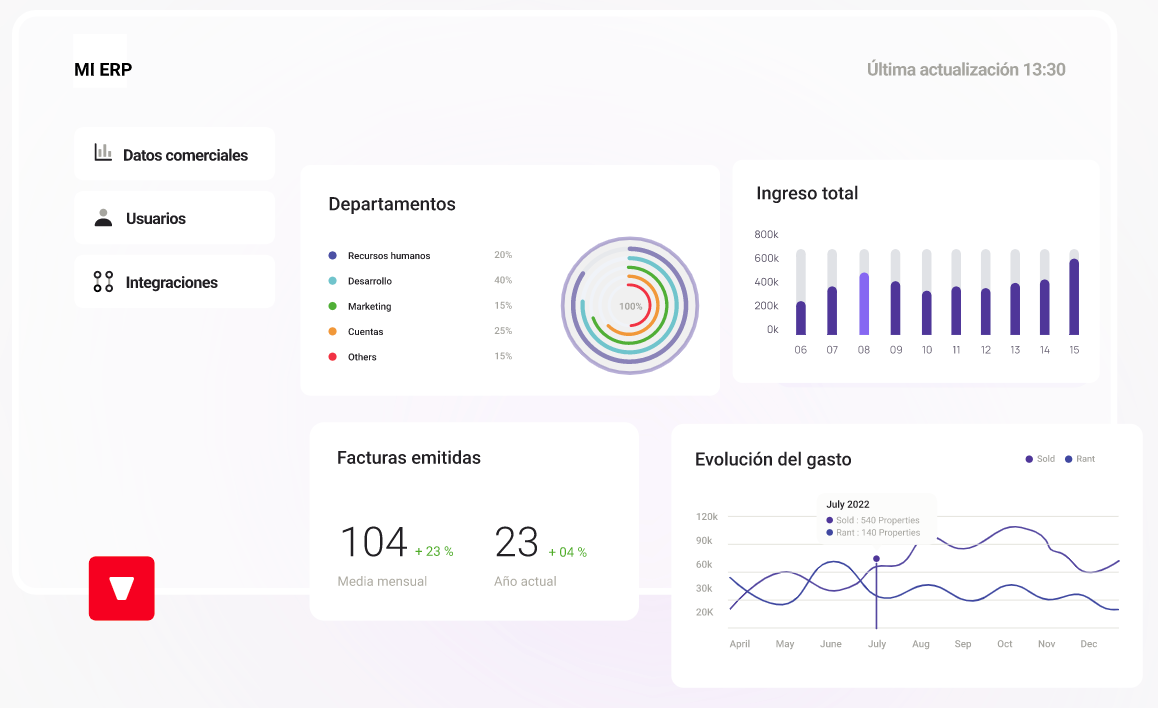Click the July 2022 tooltip heading
1158x708 pixels.
848,504
